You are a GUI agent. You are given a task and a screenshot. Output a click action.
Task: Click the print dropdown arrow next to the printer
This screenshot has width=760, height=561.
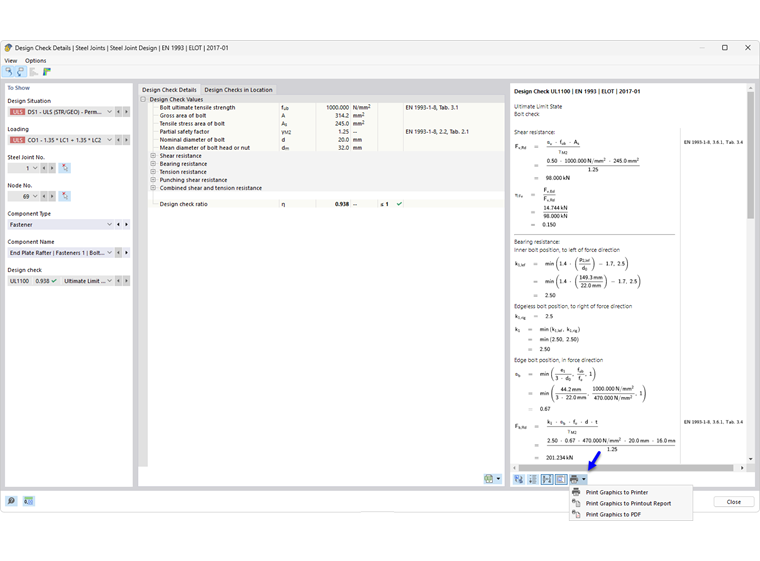pyautogui.click(x=584, y=479)
